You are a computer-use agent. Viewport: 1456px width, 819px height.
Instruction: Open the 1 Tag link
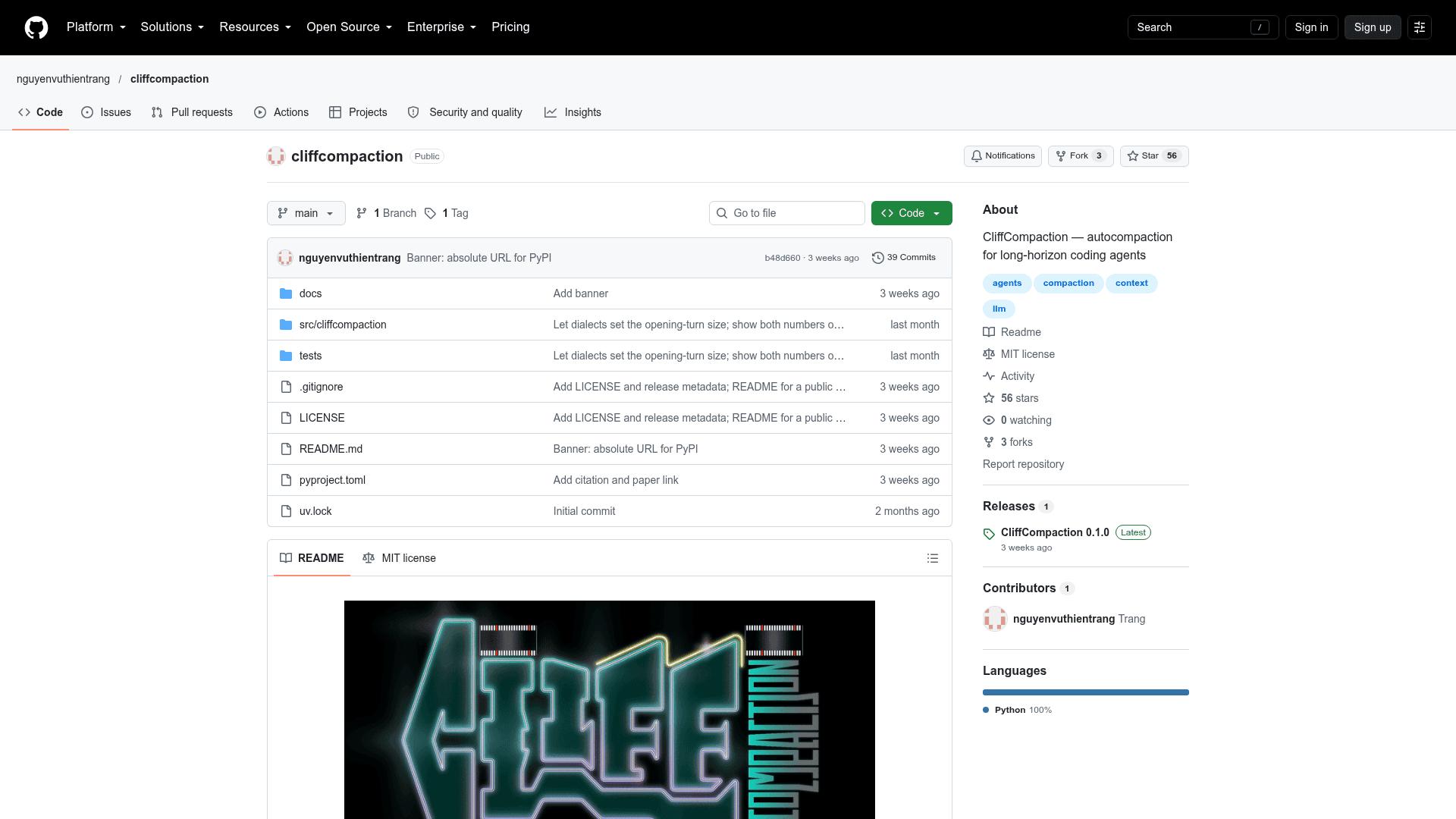[x=447, y=213]
